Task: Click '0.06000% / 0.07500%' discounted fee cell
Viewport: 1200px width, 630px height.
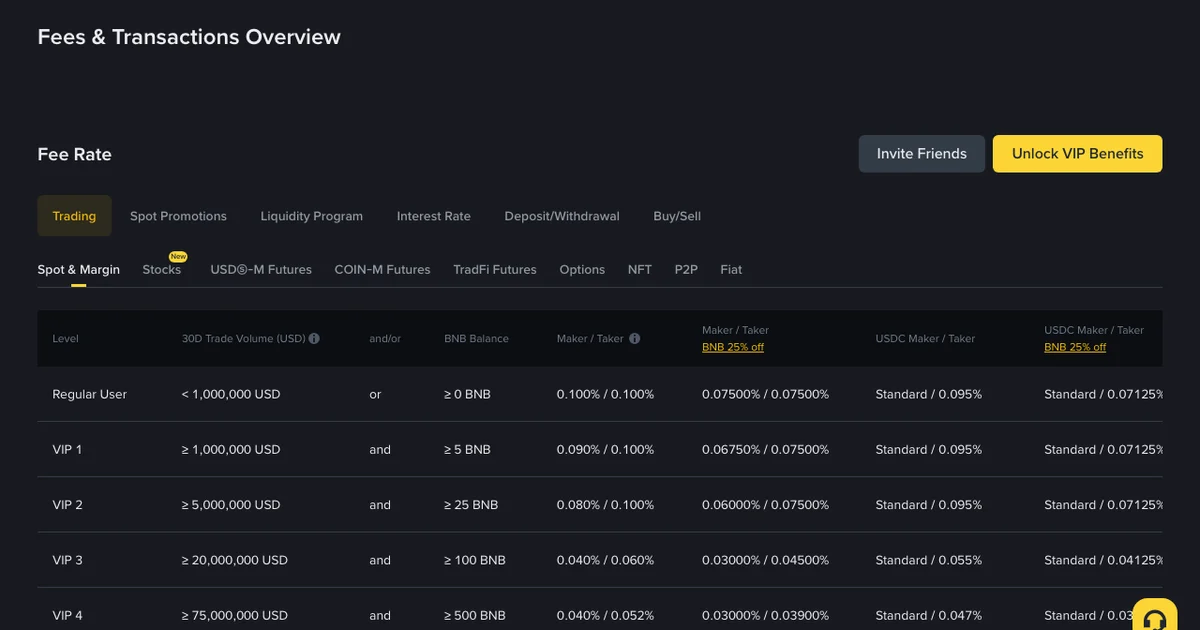Action: point(765,505)
